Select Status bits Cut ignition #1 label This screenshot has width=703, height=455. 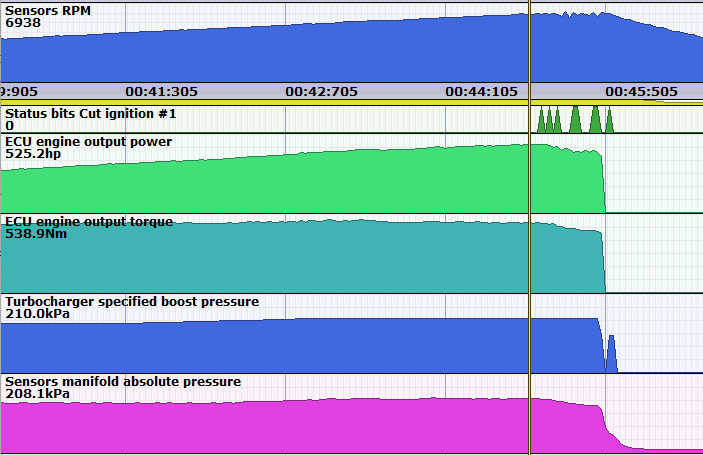tap(91, 114)
